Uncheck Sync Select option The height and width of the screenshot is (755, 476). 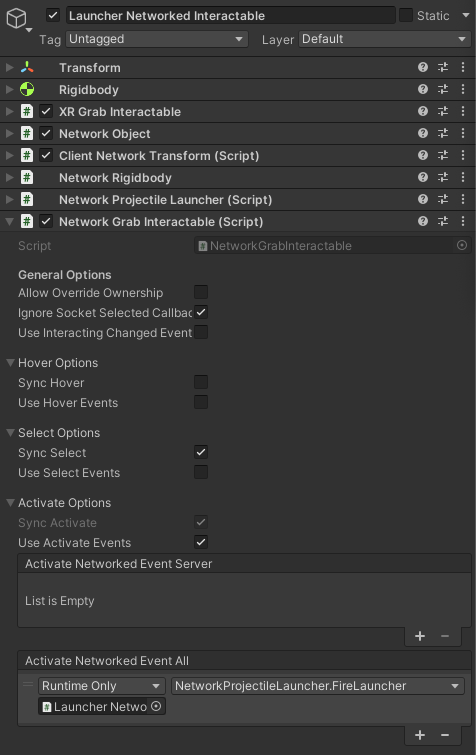point(201,452)
